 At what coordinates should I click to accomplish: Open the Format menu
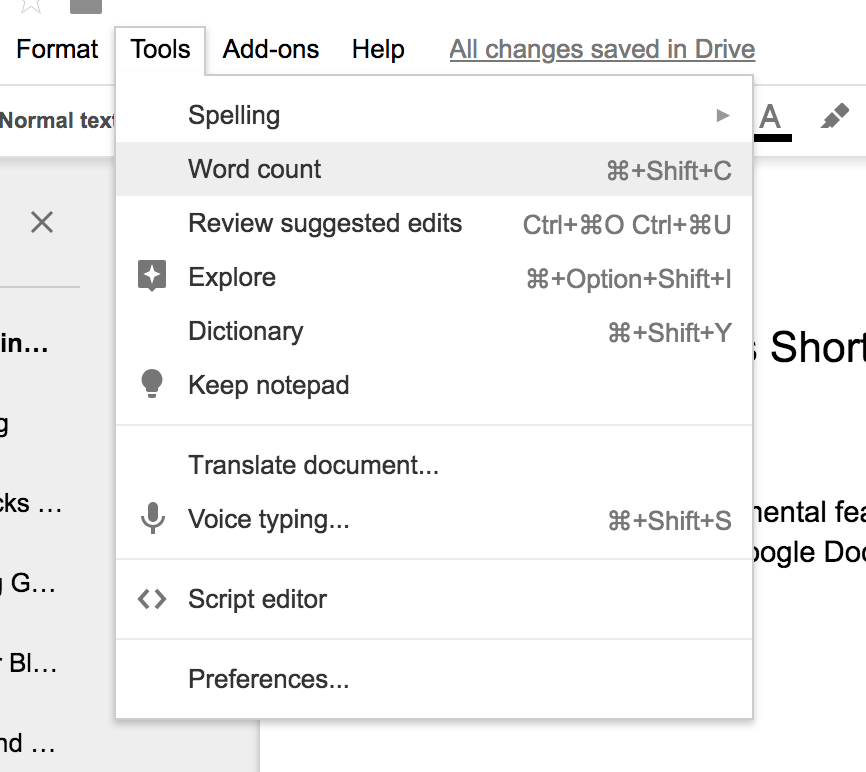pos(57,49)
